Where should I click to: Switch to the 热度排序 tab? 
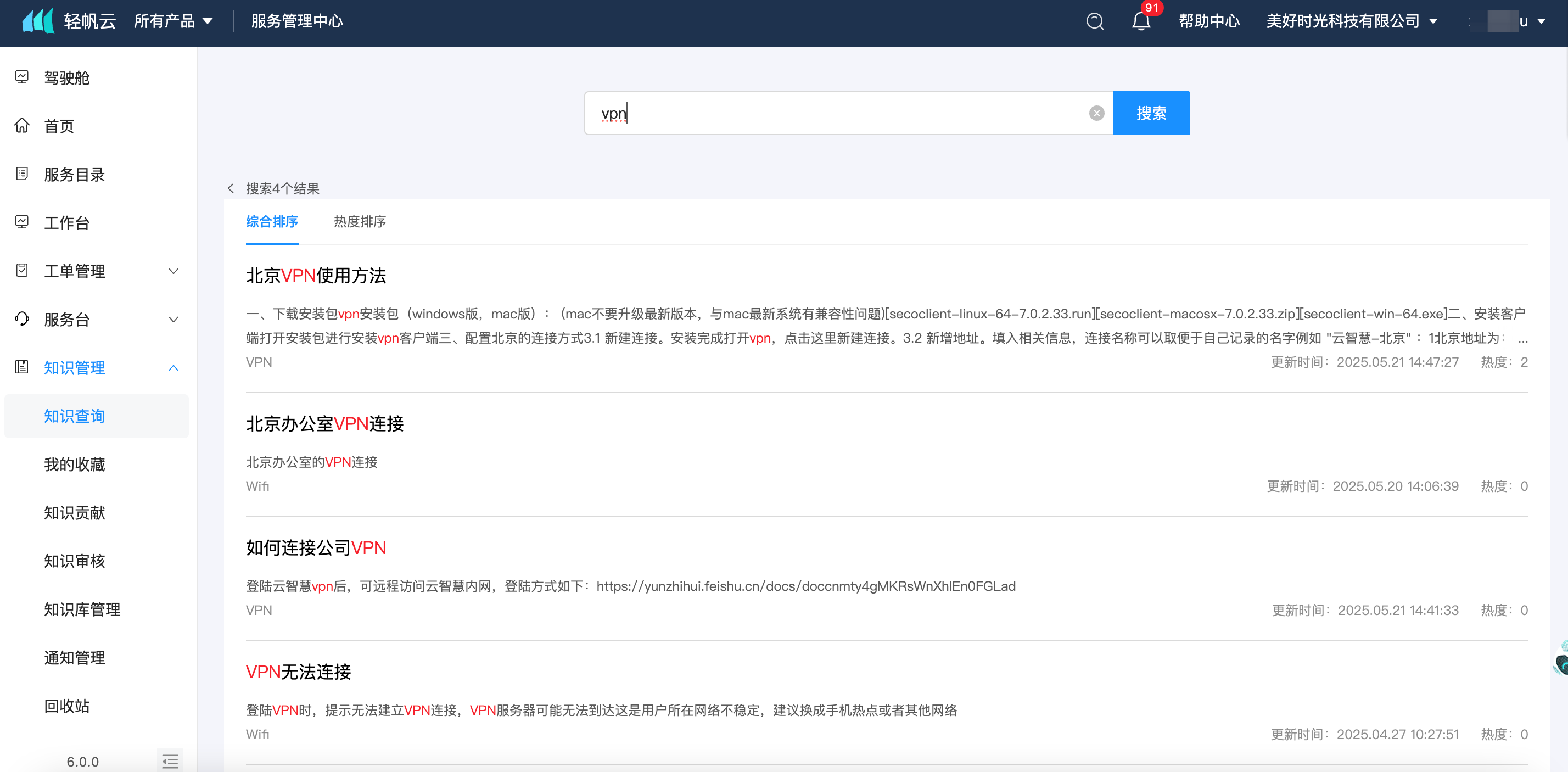click(359, 222)
